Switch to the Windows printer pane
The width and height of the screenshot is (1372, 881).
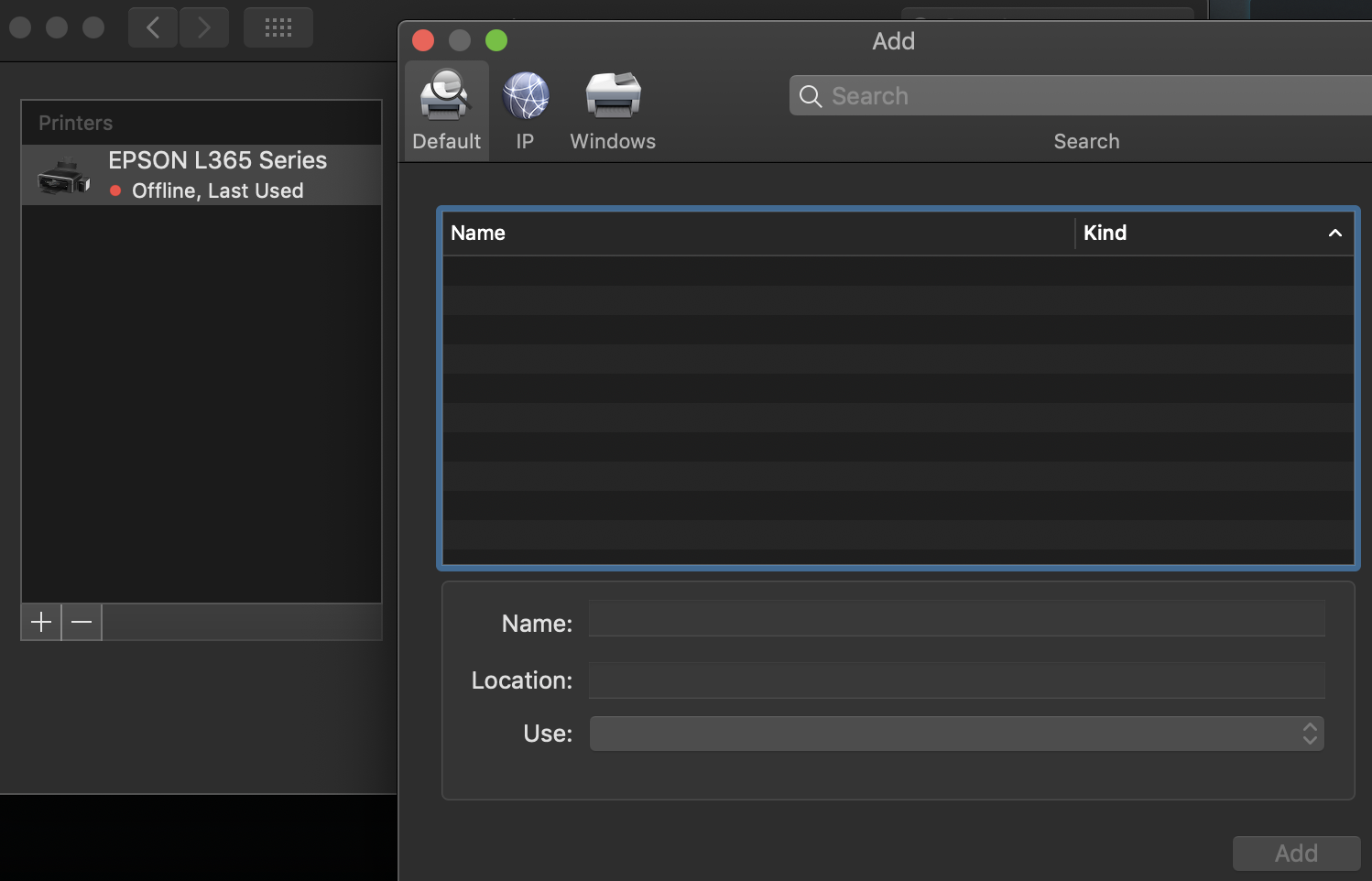pyautogui.click(x=612, y=110)
